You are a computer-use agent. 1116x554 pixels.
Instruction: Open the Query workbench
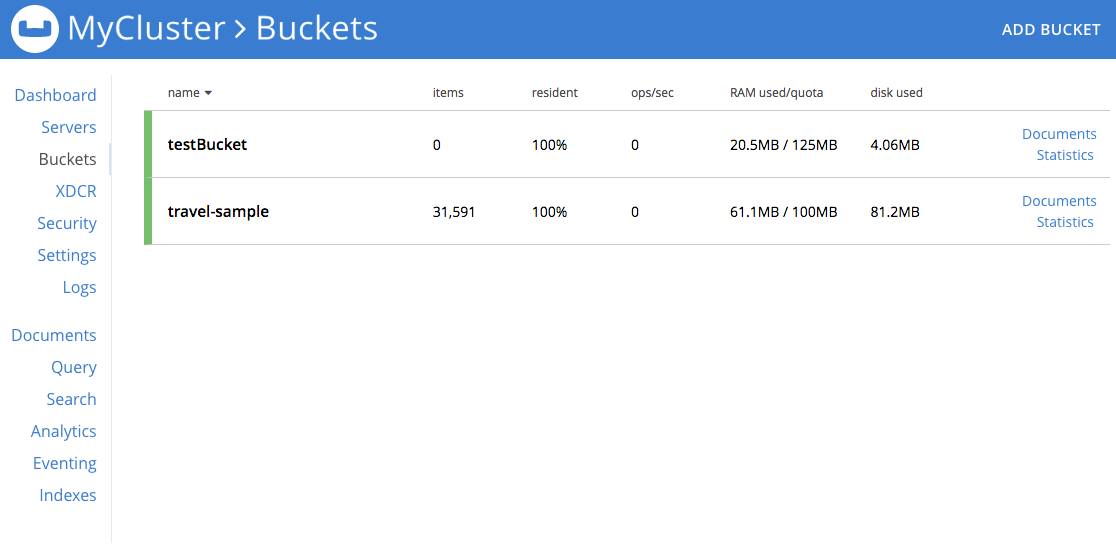coord(74,367)
